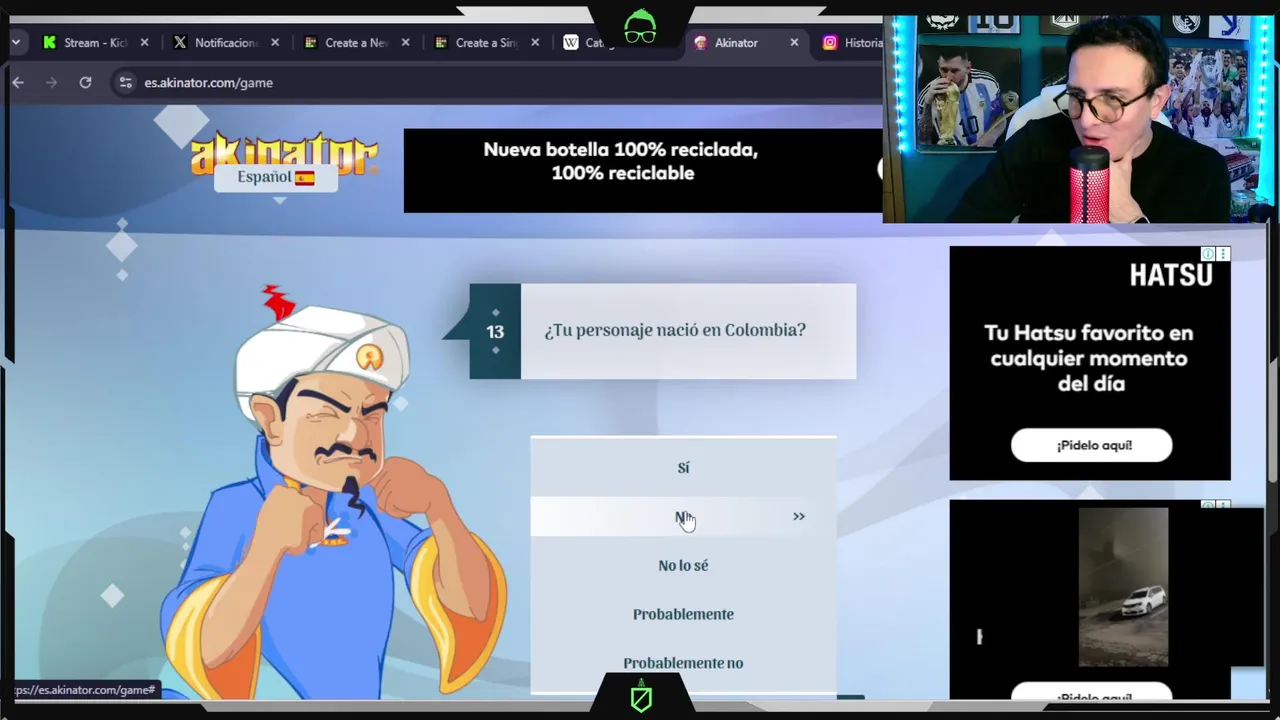Answer No to the question
This screenshot has width=1280, height=720.
pyautogui.click(x=683, y=517)
